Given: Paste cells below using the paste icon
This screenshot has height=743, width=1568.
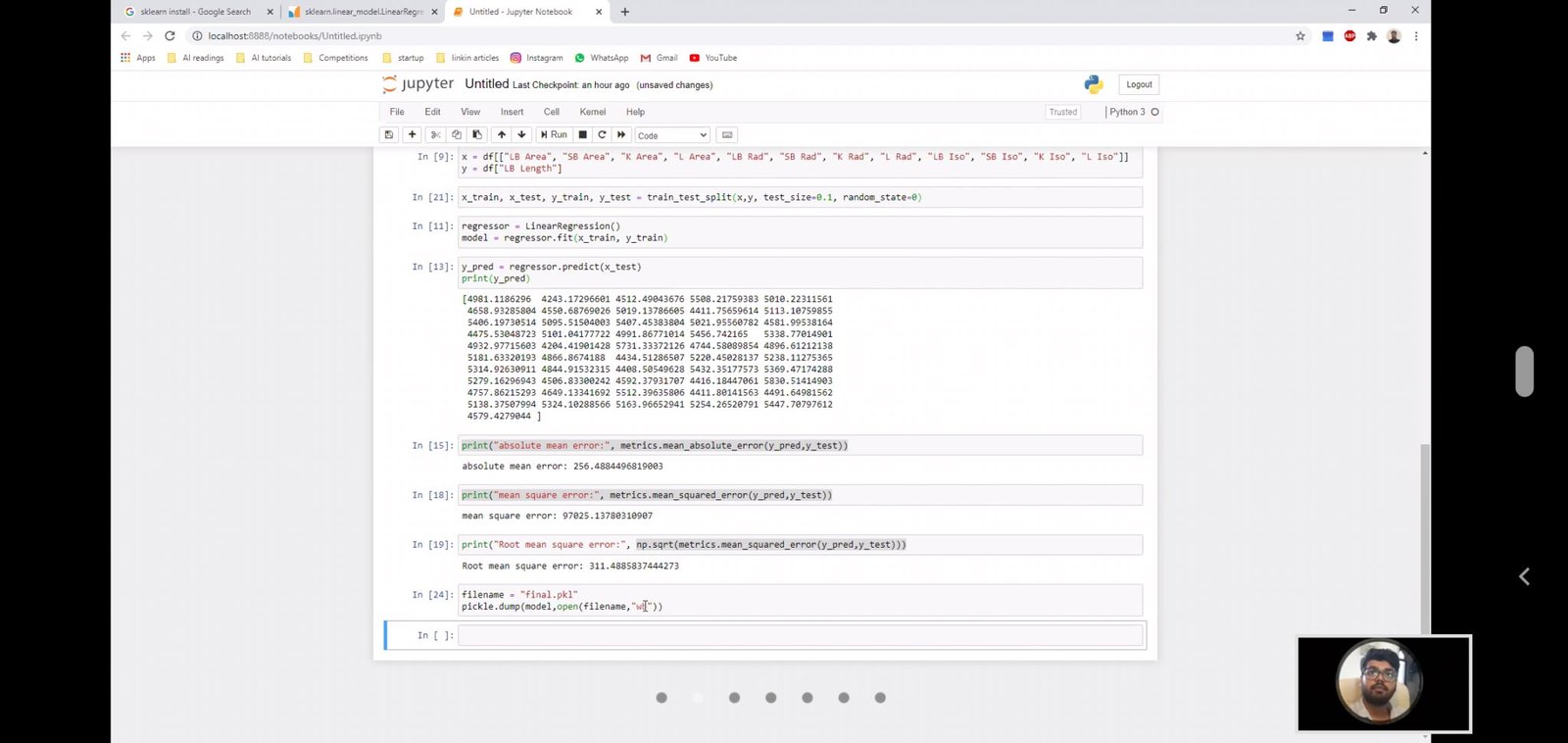Looking at the screenshot, I should point(477,135).
